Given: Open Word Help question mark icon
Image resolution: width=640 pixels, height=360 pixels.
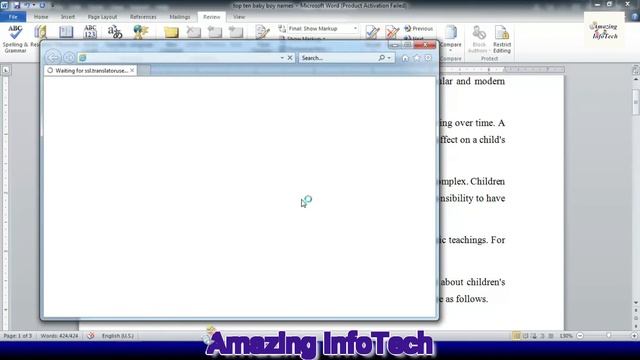Looking at the screenshot, I should 635,17.
